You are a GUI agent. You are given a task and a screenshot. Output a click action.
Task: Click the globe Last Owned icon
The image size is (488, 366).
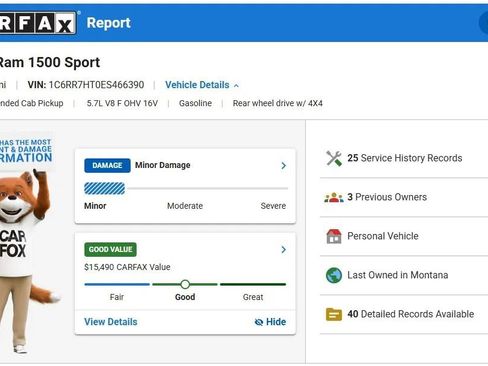pyautogui.click(x=334, y=275)
